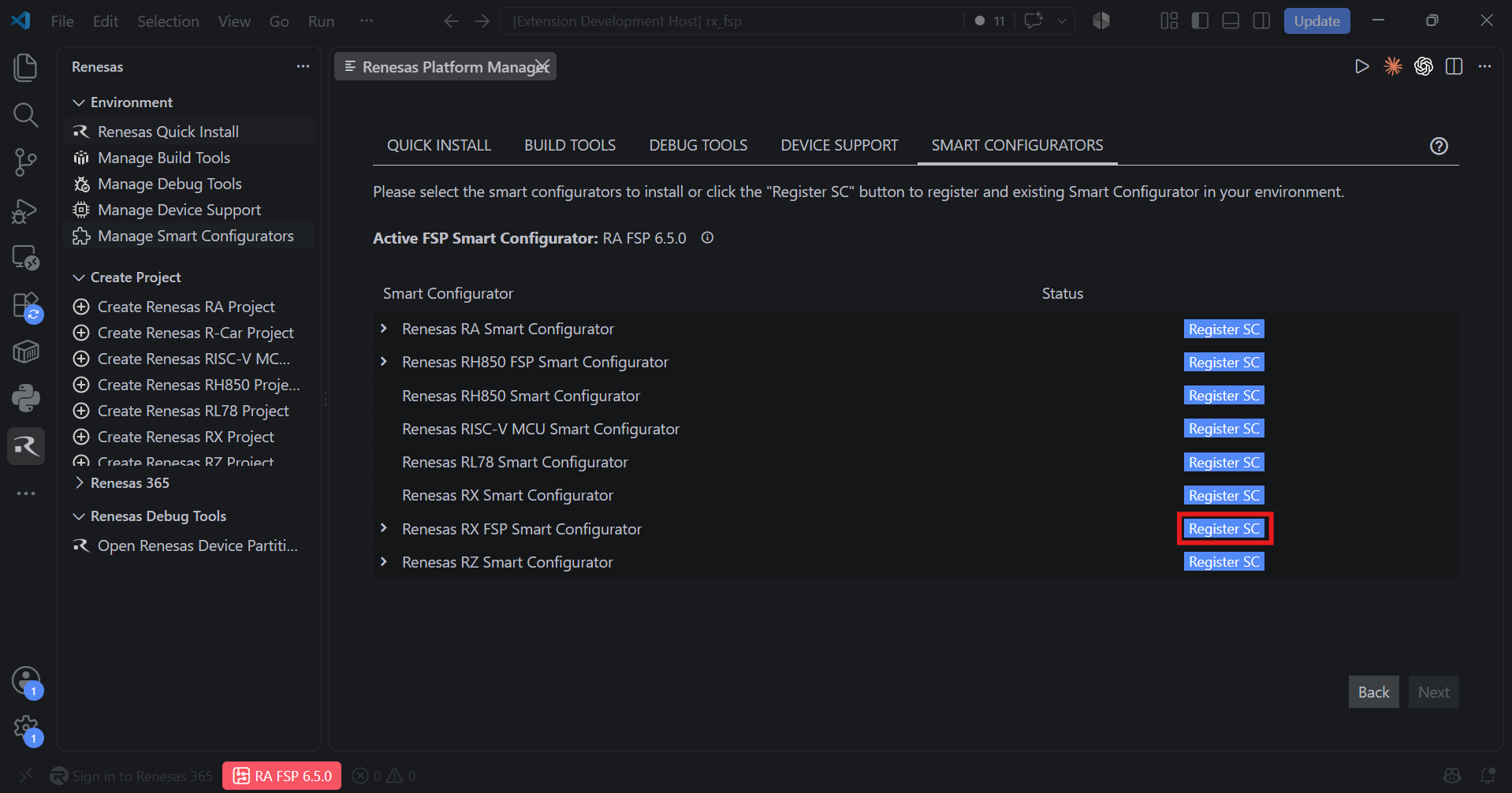Image resolution: width=1512 pixels, height=793 pixels.
Task: Switch to DEVICE SUPPORT tab
Action: tap(840, 145)
